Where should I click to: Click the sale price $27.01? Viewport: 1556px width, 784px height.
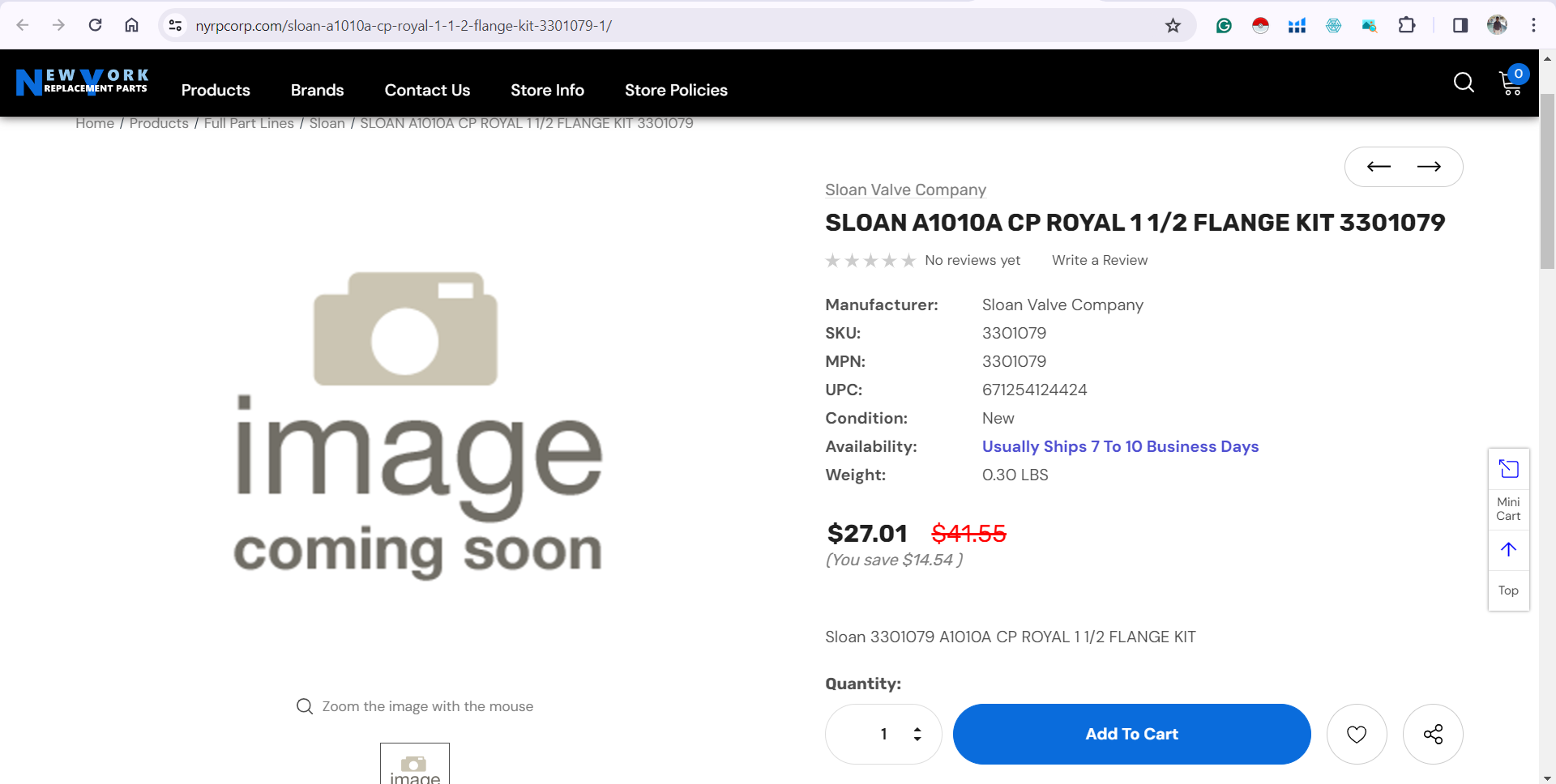click(867, 533)
